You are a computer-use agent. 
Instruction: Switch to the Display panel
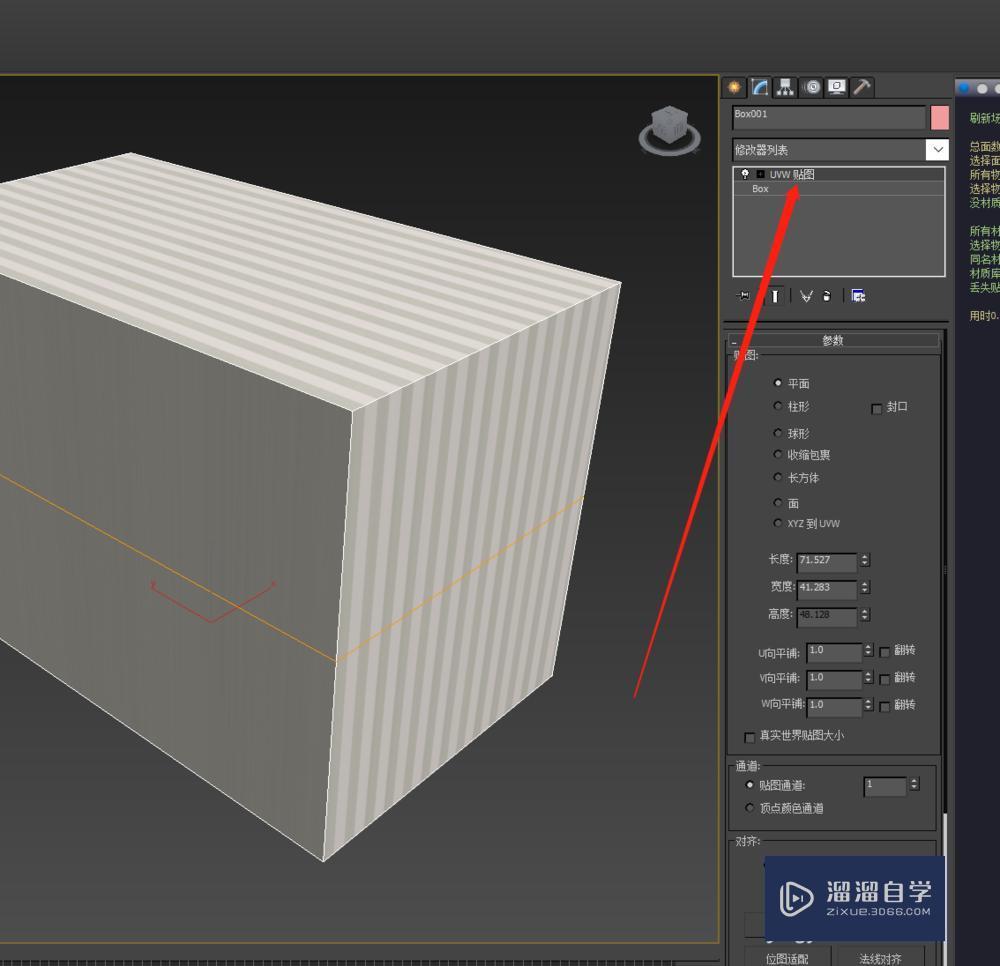836,87
